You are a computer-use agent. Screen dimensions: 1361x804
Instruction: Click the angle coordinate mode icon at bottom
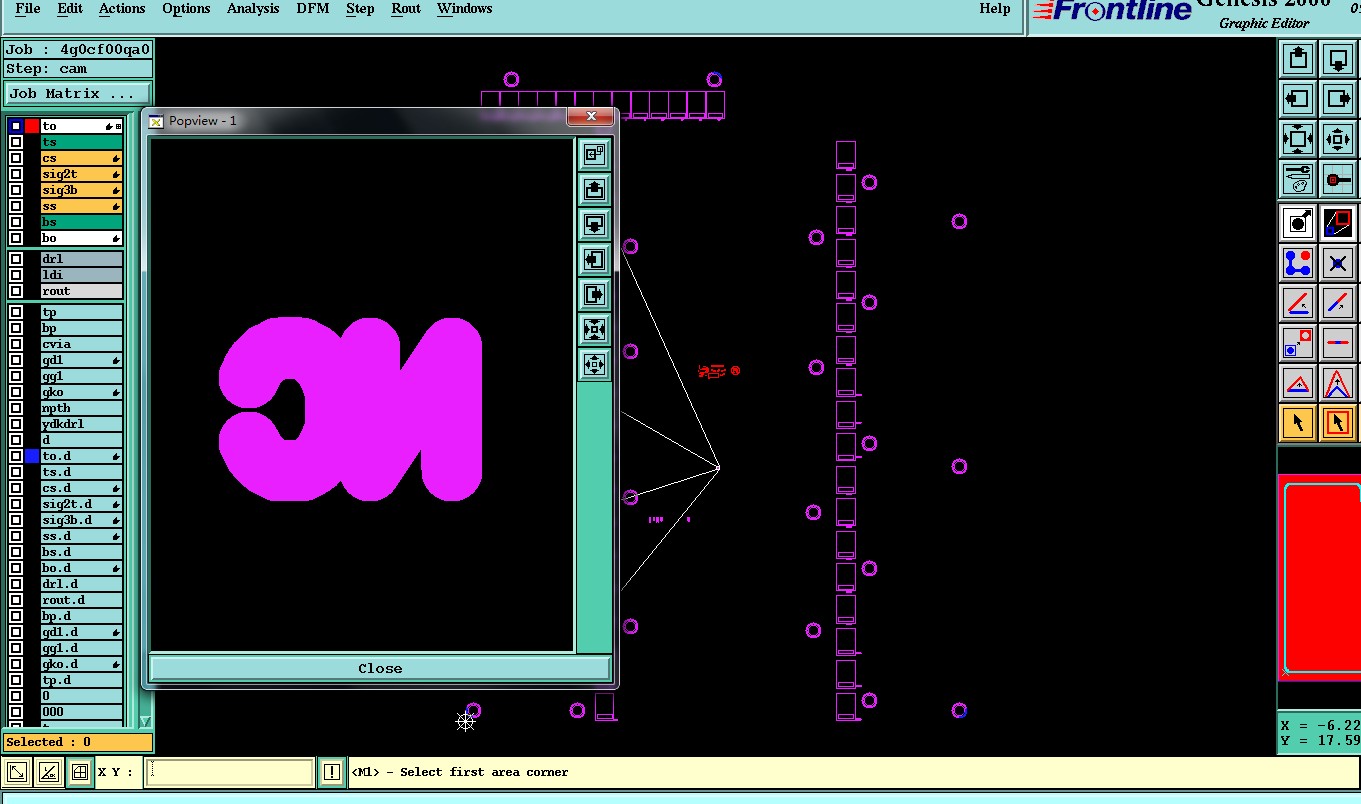[48, 772]
